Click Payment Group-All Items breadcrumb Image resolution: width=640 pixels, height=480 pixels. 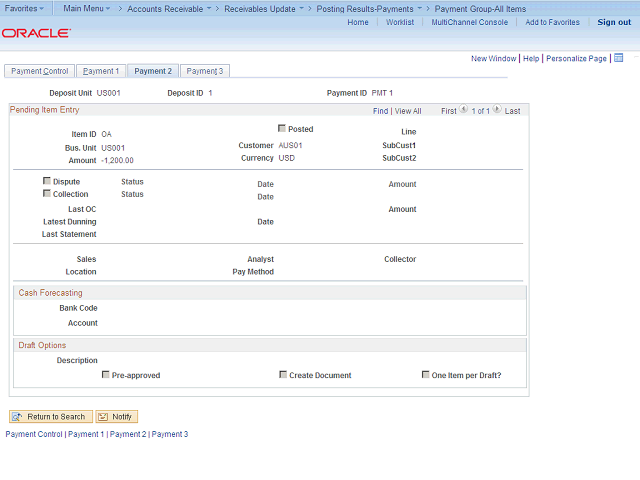(480, 9)
